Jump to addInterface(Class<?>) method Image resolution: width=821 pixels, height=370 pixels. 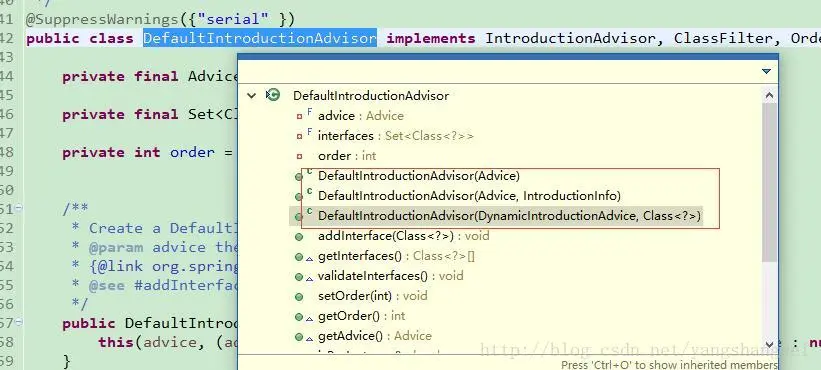(403, 236)
